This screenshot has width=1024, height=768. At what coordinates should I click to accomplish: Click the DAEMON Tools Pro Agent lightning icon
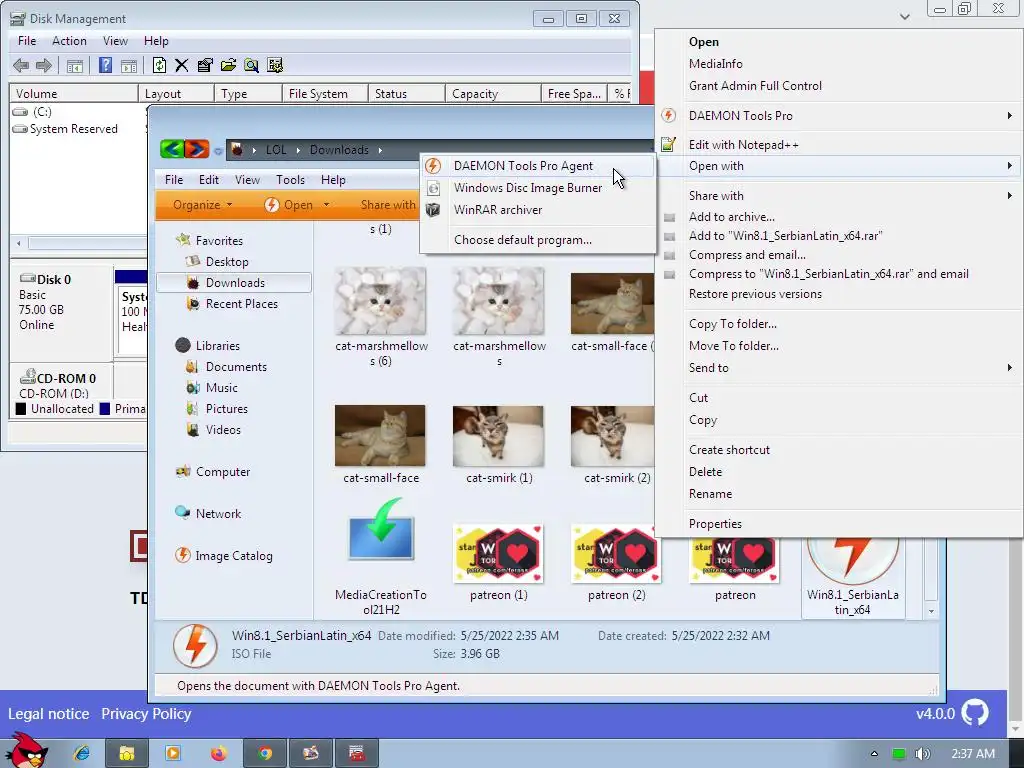pyautogui.click(x=433, y=166)
